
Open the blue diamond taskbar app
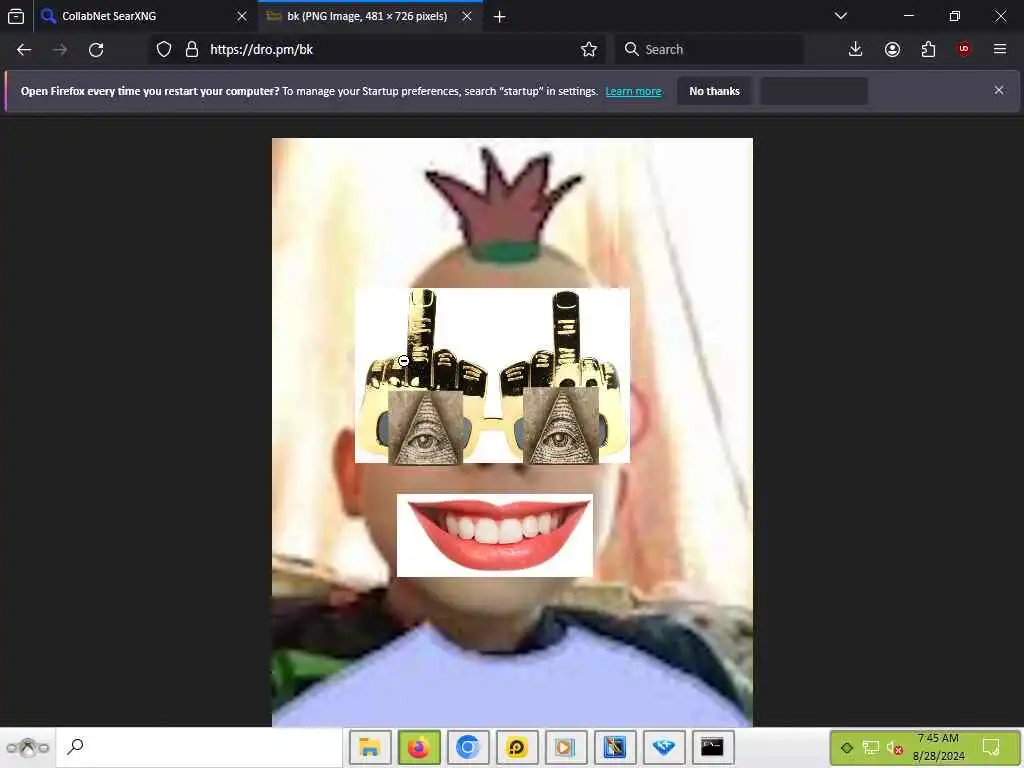[664, 747]
